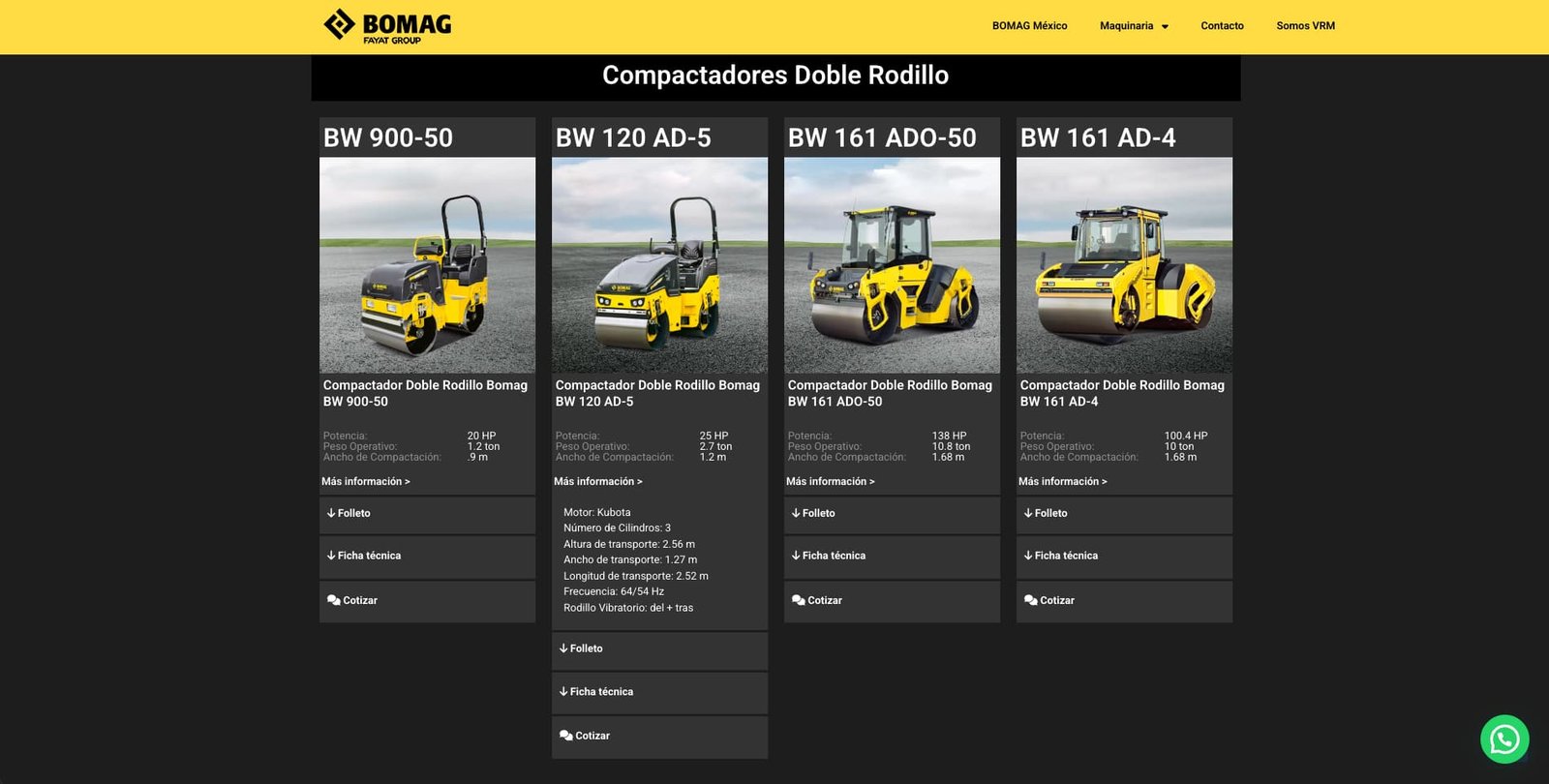Click the BW 900-50 card heading

(x=388, y=137)
